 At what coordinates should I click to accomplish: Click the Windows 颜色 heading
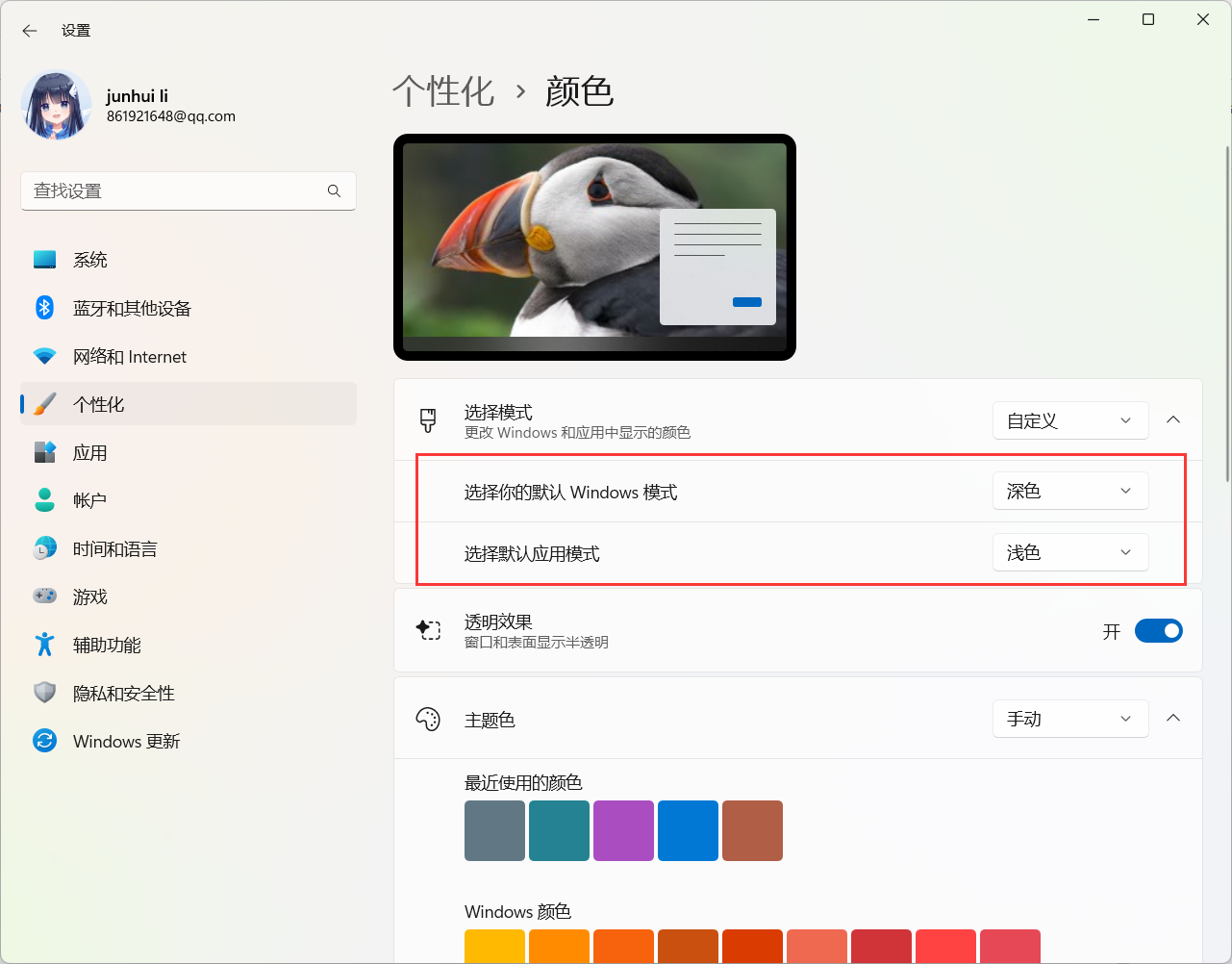517,912
